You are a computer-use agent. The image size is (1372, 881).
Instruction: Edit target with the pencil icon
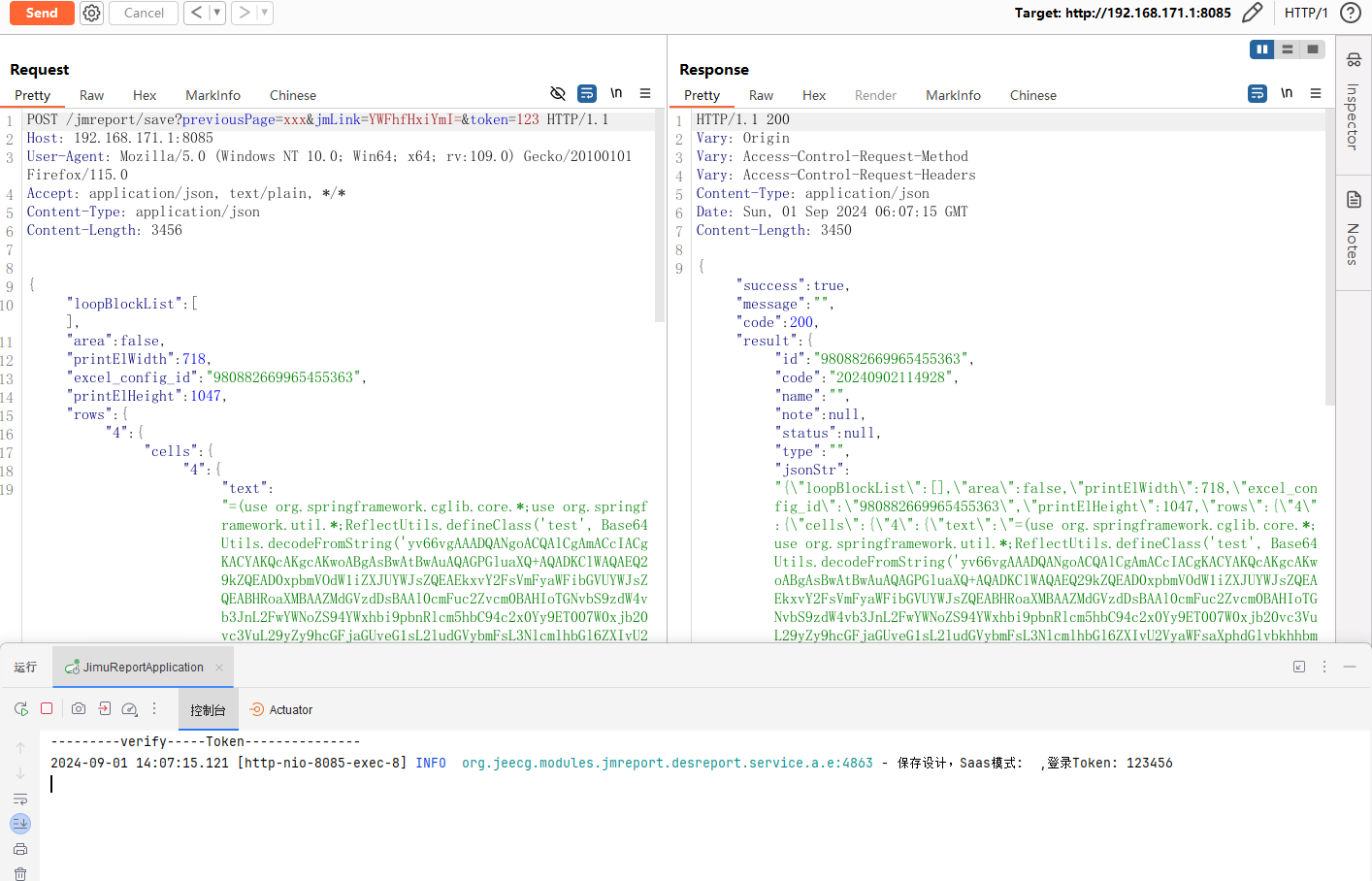pos(1253,13)
